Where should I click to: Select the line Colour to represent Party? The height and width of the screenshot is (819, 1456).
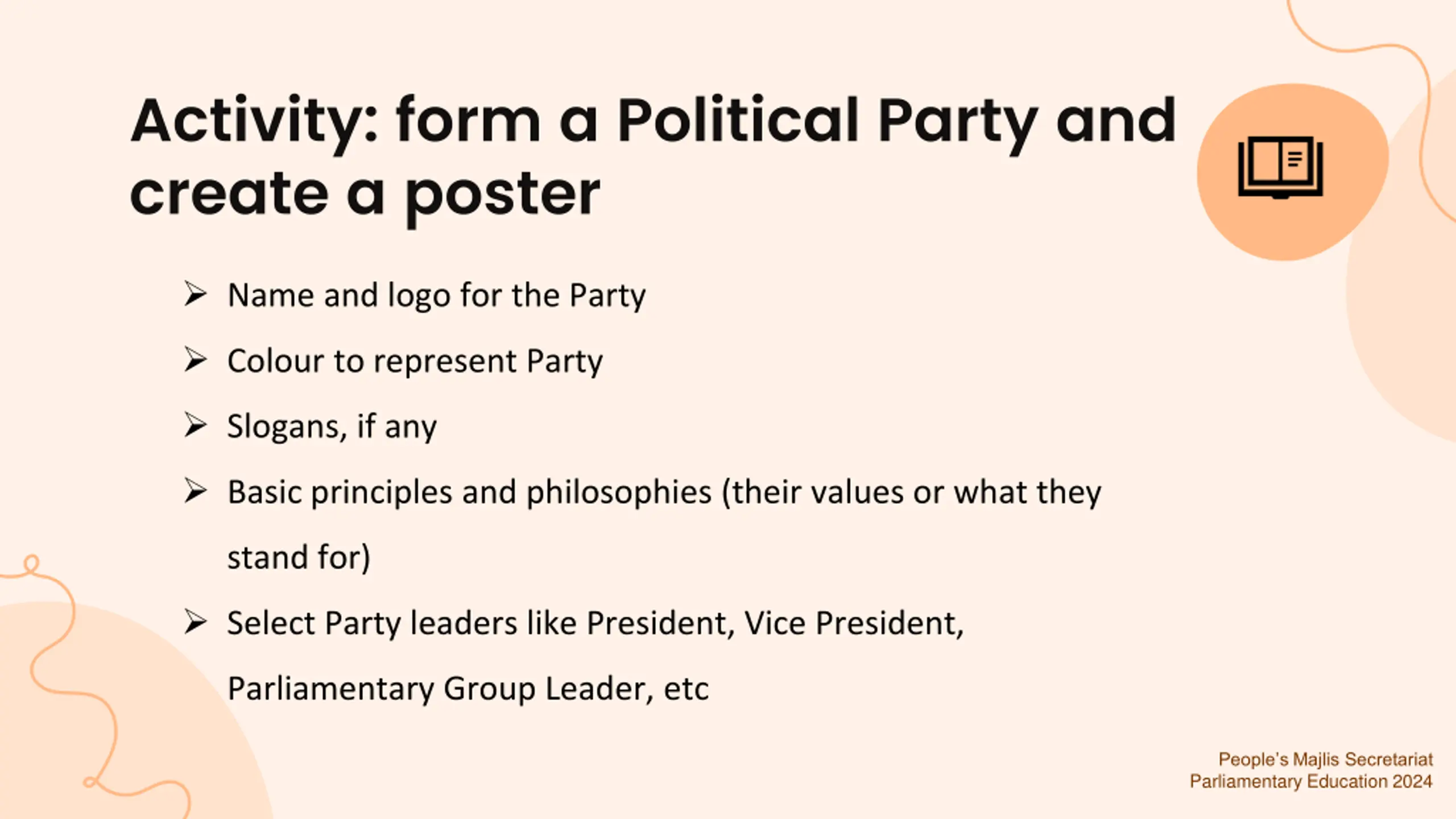pyautogui.click(x=415, y=361)
